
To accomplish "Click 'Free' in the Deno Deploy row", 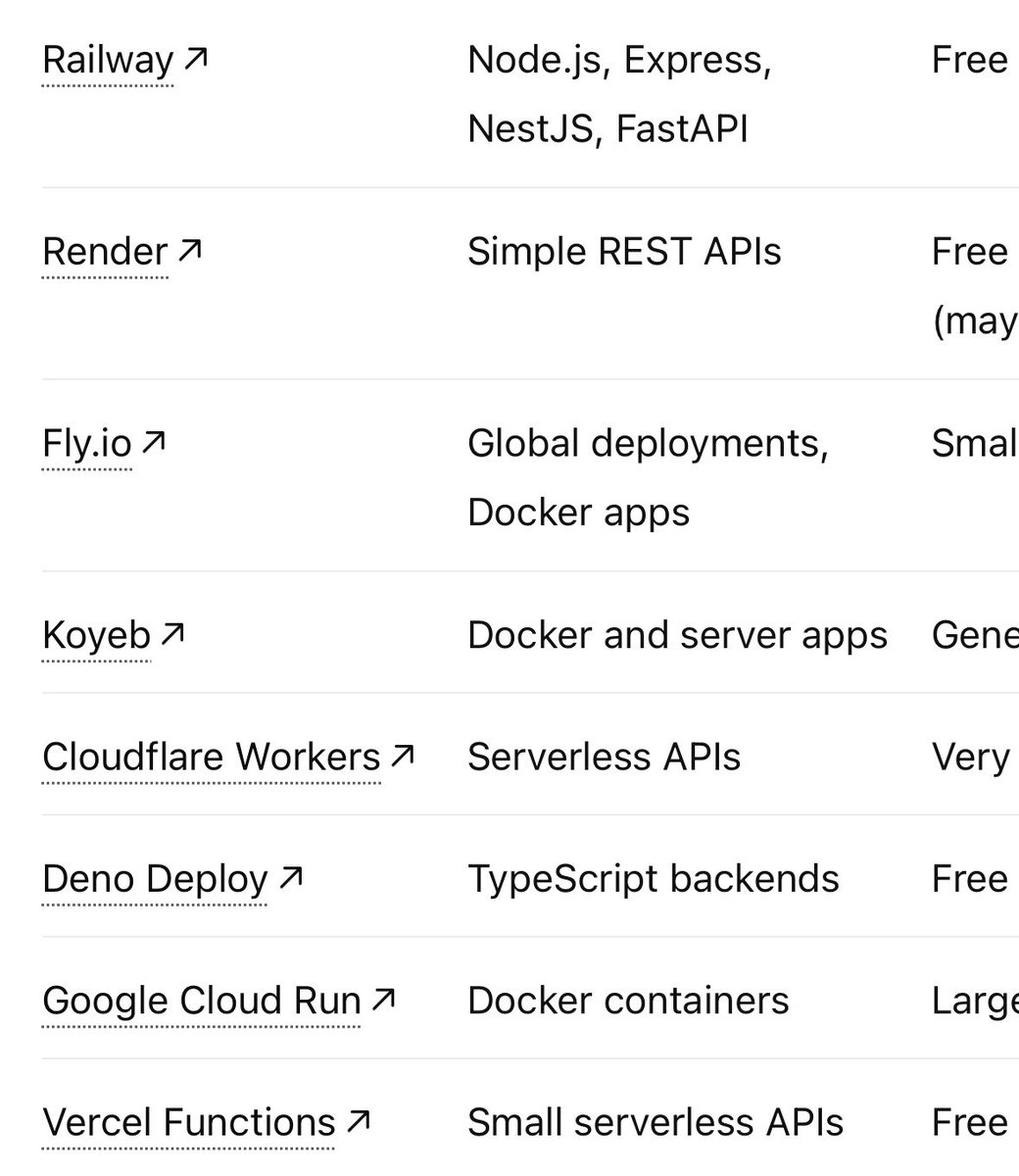I will (970, 879).
